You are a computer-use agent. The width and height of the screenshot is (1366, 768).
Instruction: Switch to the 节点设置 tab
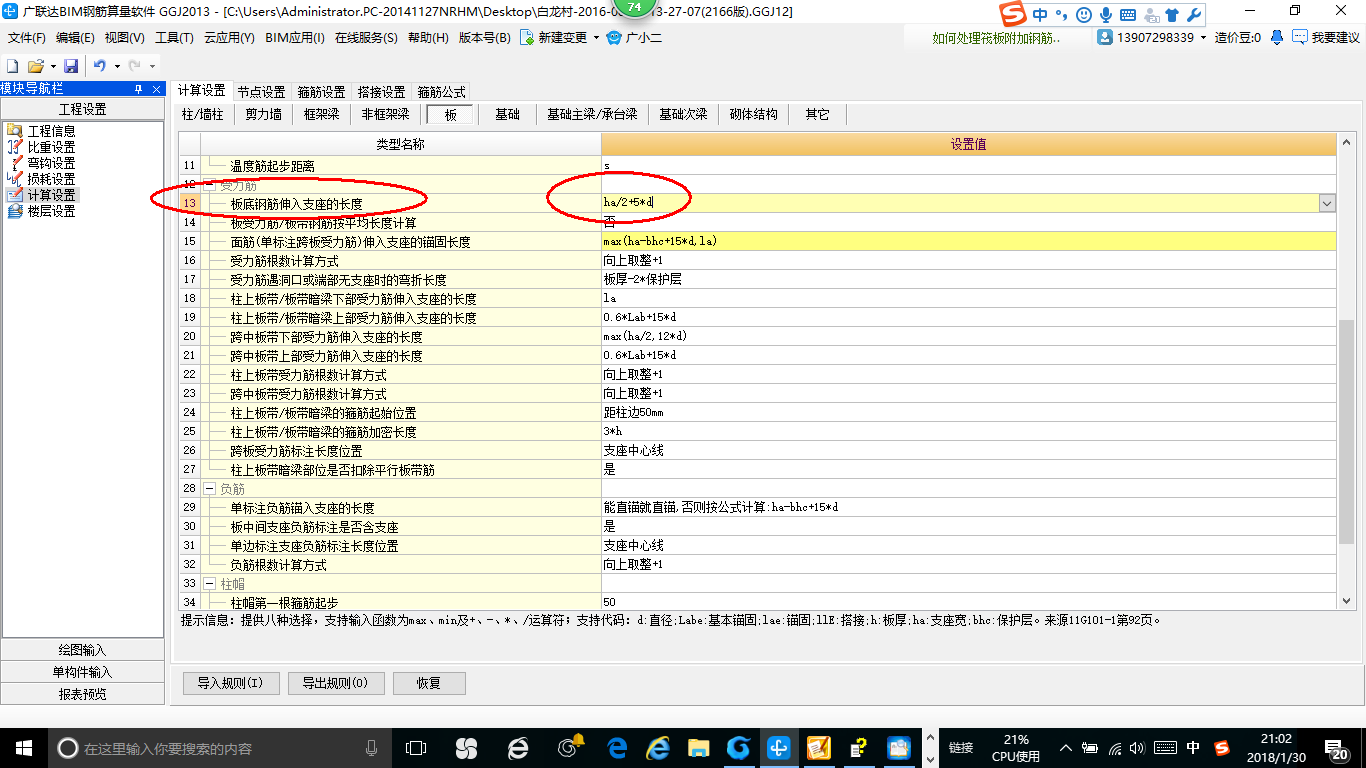click(261, 91)
